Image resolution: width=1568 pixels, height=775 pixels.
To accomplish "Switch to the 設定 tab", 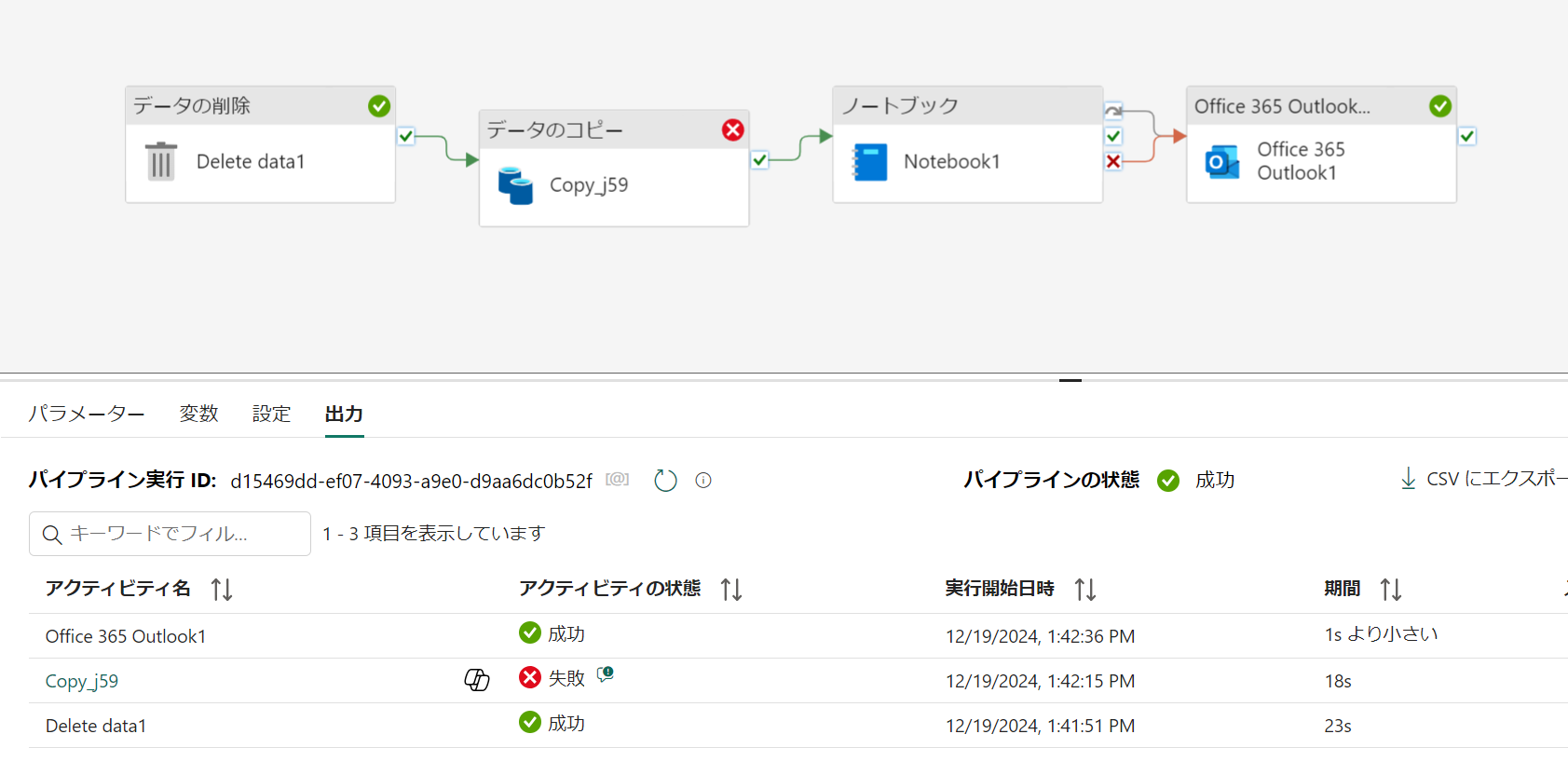I will (x=271, y=414).
